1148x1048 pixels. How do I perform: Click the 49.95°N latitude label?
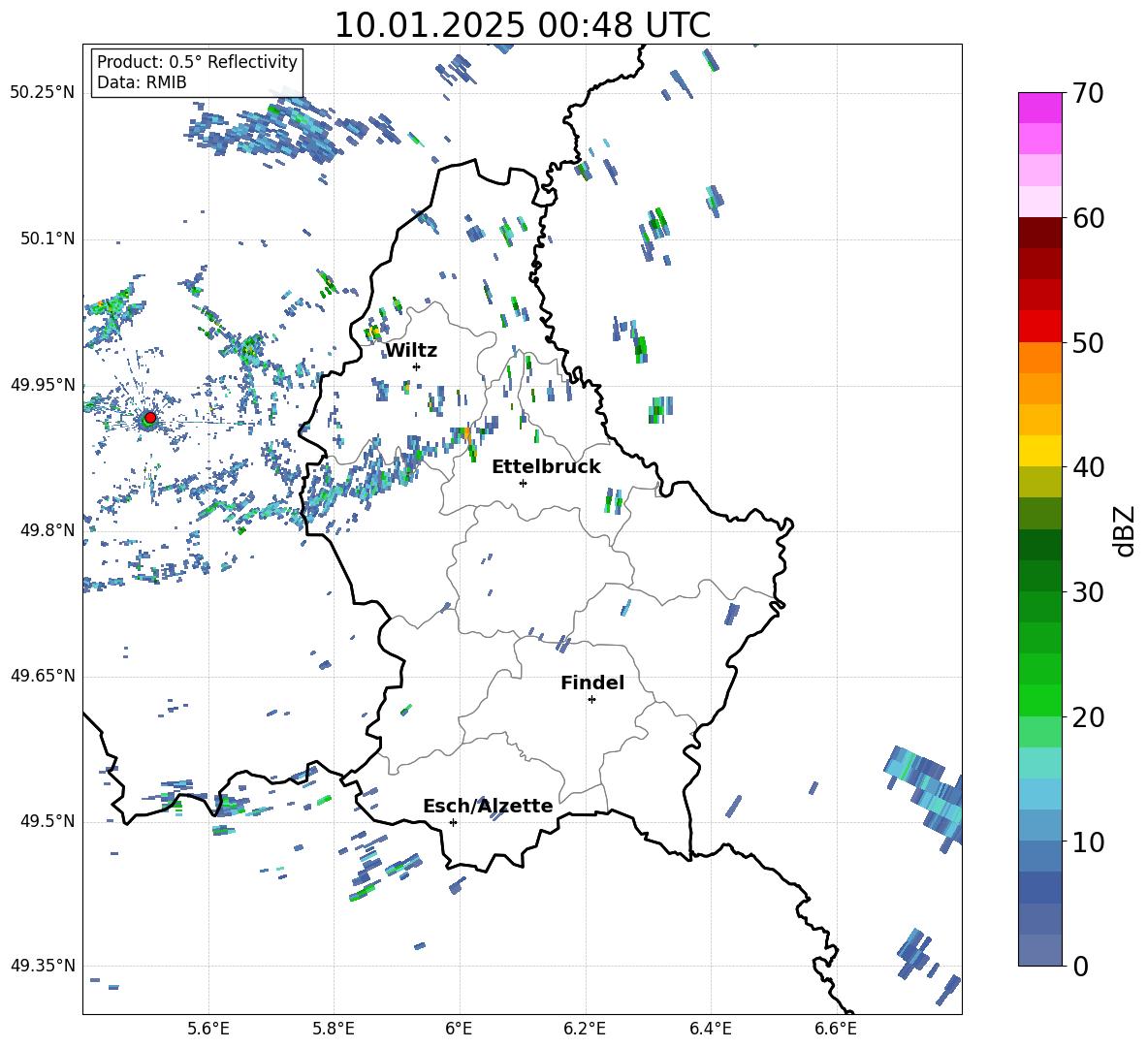coord(43,385)
